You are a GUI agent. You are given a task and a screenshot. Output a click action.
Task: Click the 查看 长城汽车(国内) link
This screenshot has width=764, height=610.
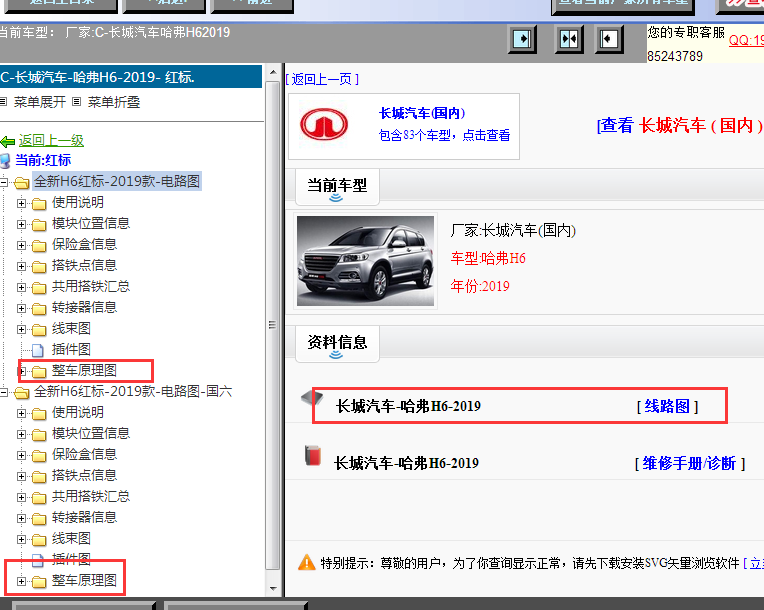click(680, 125)
